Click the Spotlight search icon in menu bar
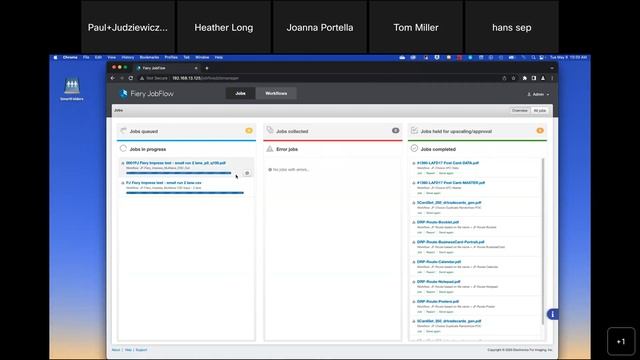The height and width of the screenshot is (360, 640). pos(533,58)
